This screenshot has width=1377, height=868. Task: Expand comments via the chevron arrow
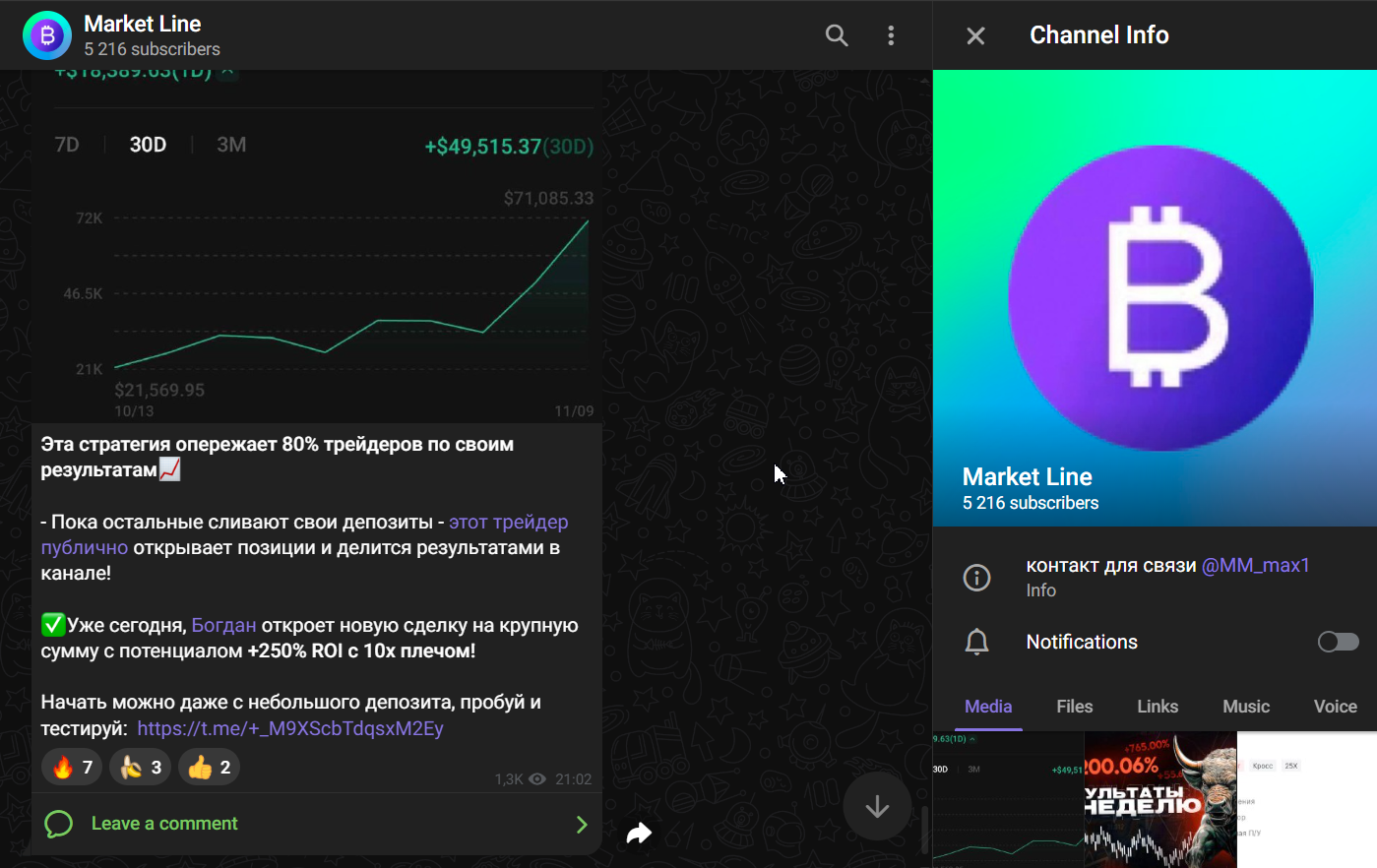click(x=582, y=824)
